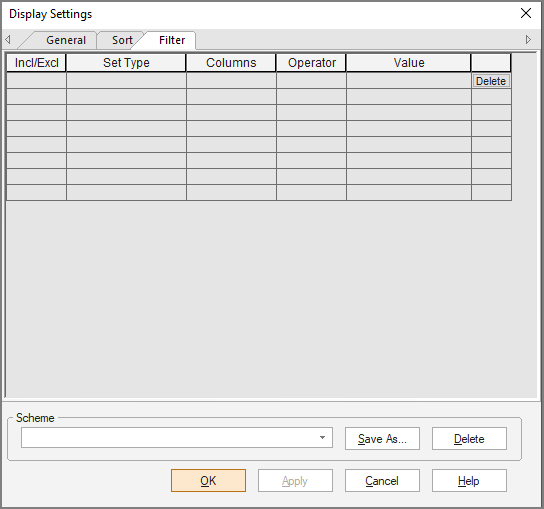Click the Set Type column header
Screen dimensions: 544x509
(126, 63)
